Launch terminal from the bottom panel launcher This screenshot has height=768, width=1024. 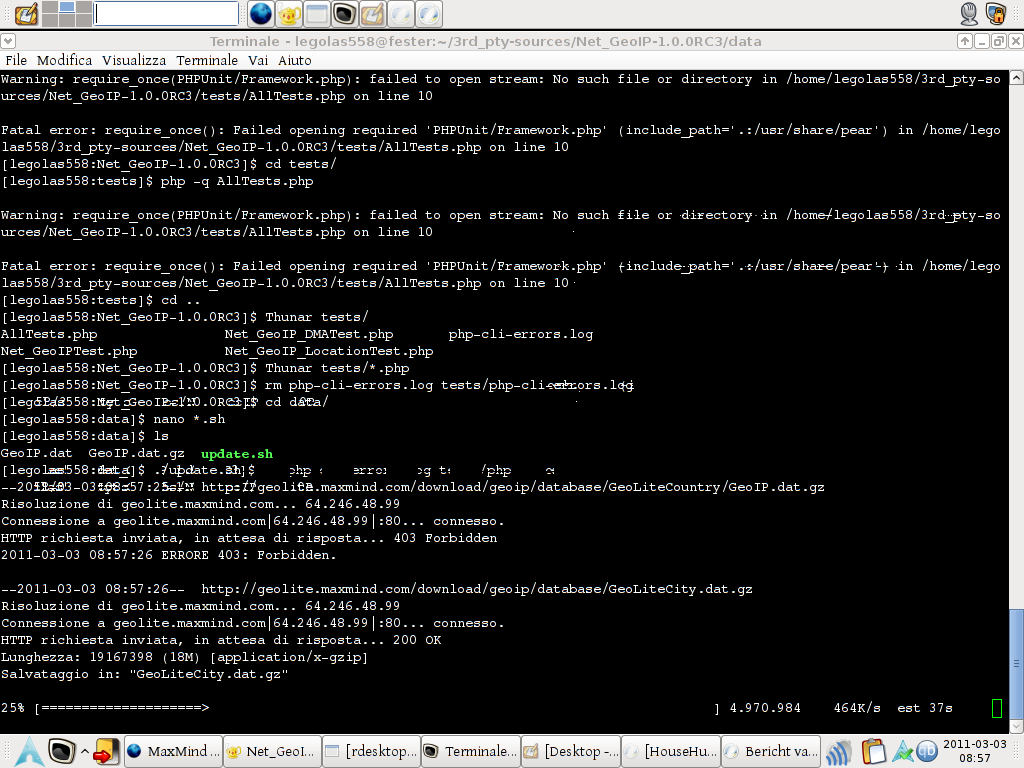pos(63,751)
